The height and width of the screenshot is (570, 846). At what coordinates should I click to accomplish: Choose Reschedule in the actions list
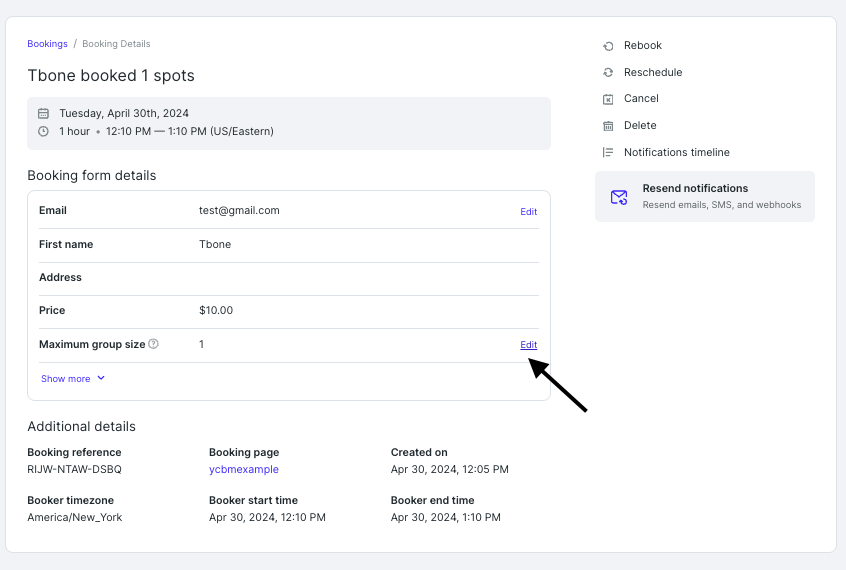tap(653, 73)
